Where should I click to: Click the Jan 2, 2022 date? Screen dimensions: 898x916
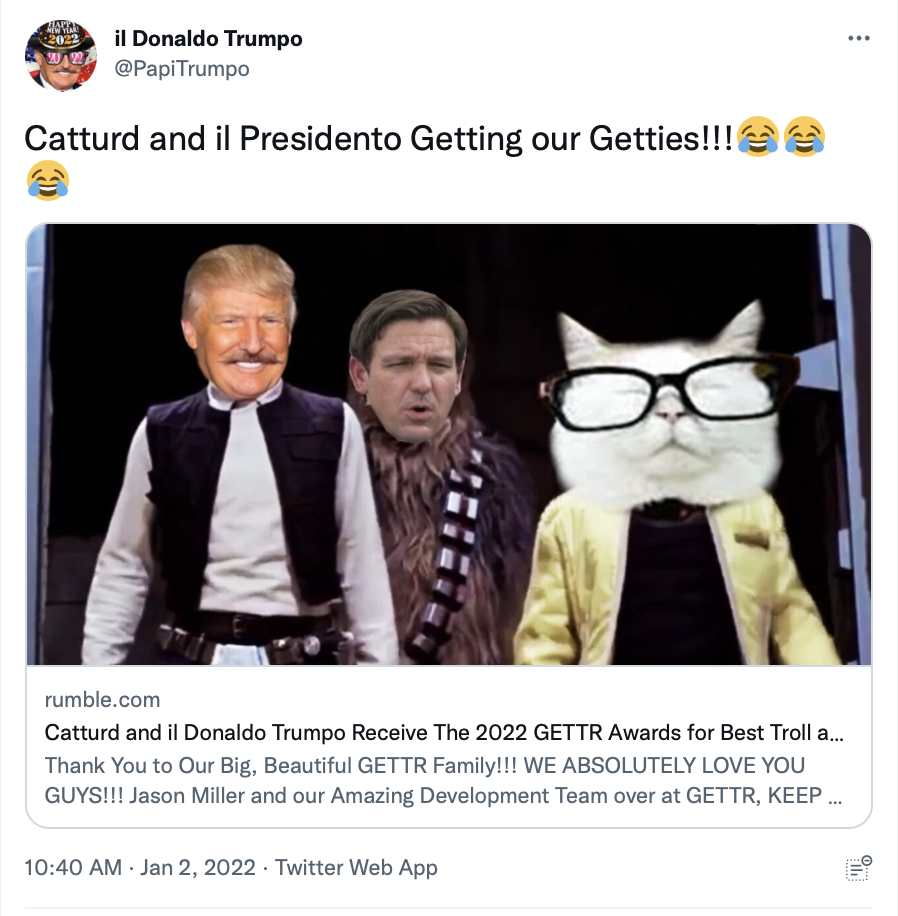click(197, 868)
